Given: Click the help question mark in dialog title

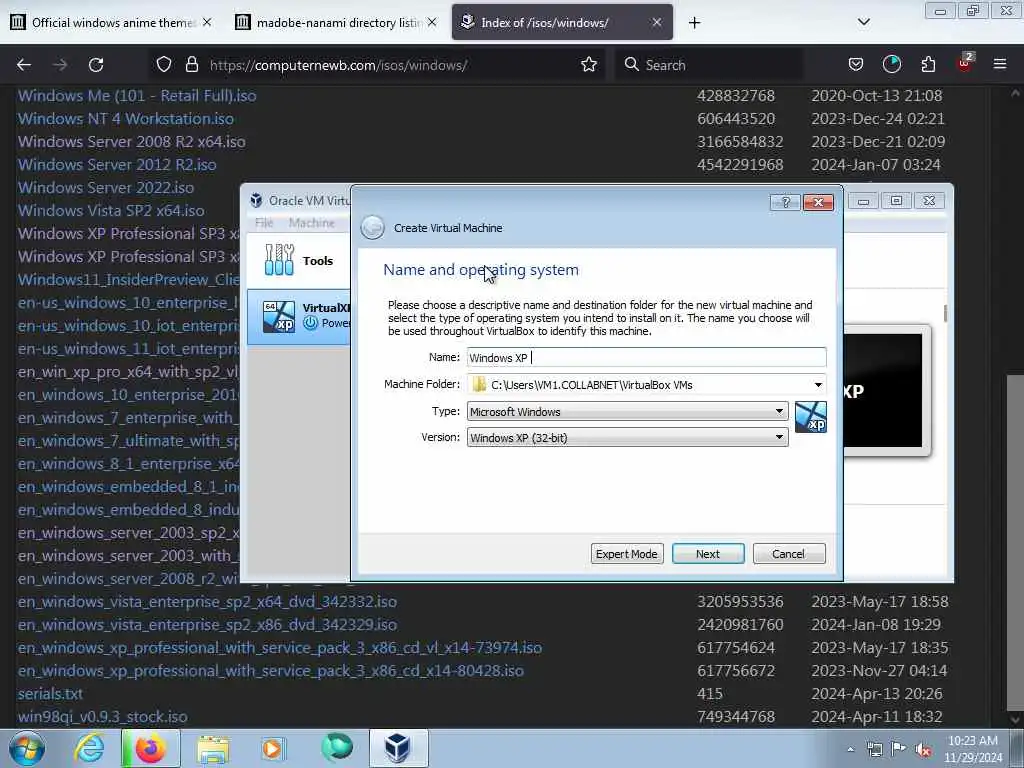Looking at the screenshot, I should (x=785, y=202).
